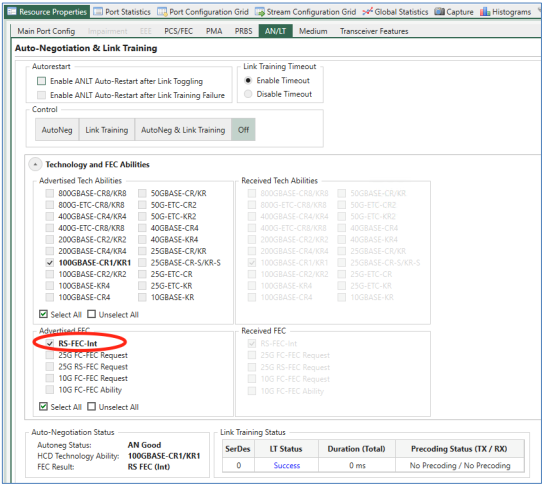
Task: Click the Success LT Status link
Action: (287, 465)
